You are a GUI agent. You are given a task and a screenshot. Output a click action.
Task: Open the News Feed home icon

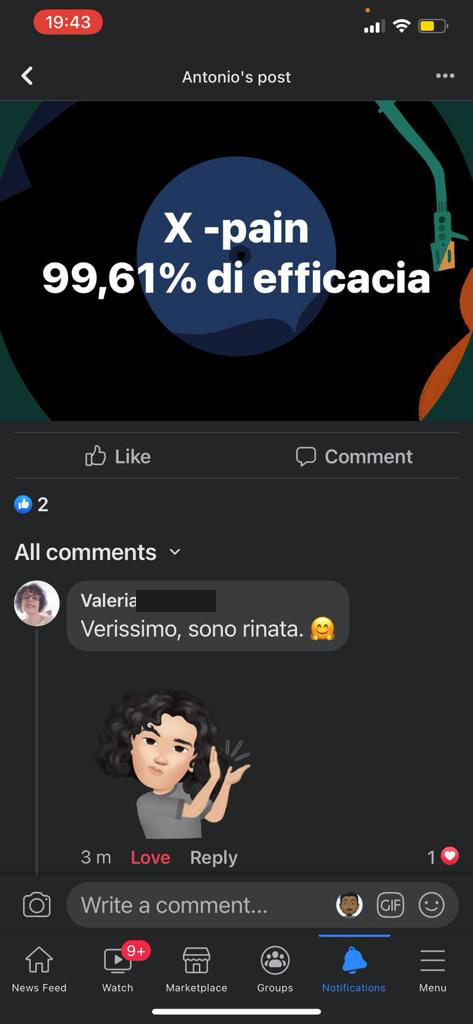tap(39, 970)
